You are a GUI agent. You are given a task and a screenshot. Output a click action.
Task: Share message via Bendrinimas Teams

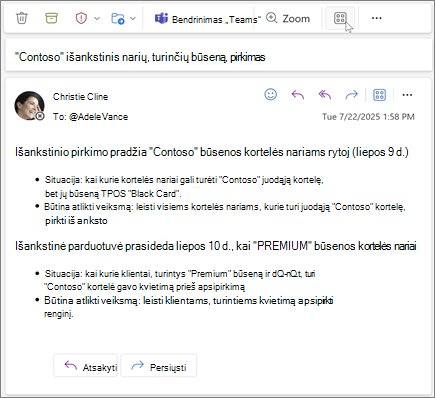208,19
